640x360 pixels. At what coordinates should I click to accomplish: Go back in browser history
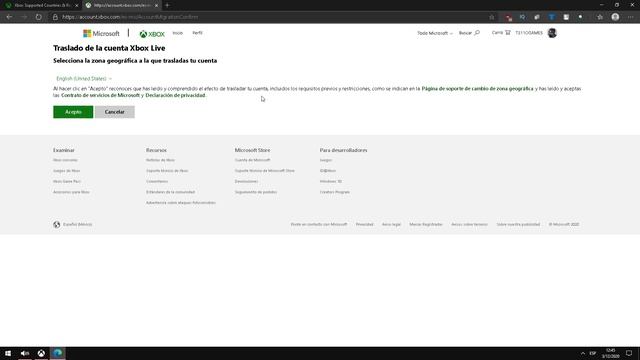[9, 17]
